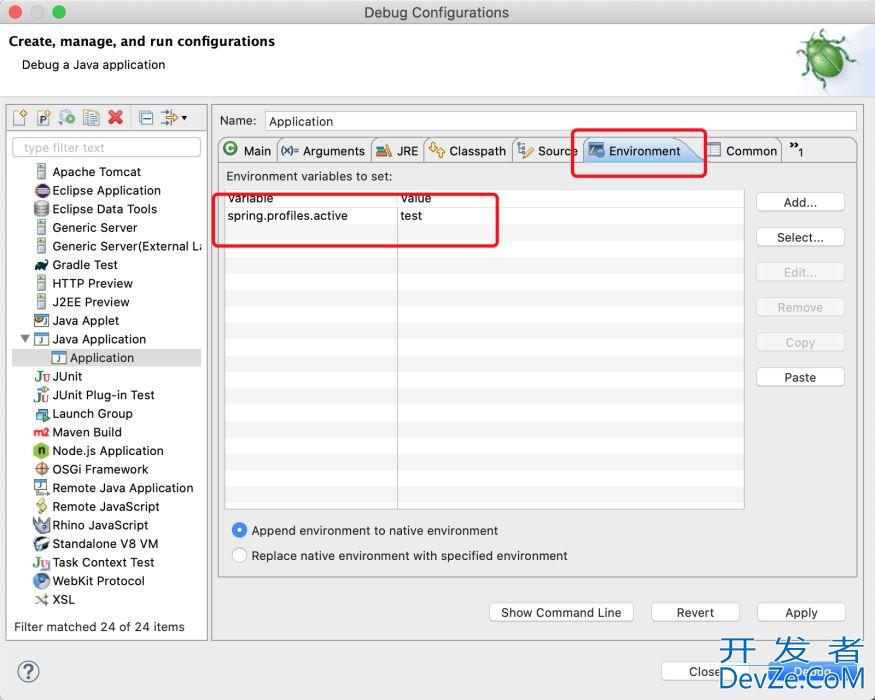Click the Maven Build m2 icon
Screen dimensions: 875x700
click(41, 432)
